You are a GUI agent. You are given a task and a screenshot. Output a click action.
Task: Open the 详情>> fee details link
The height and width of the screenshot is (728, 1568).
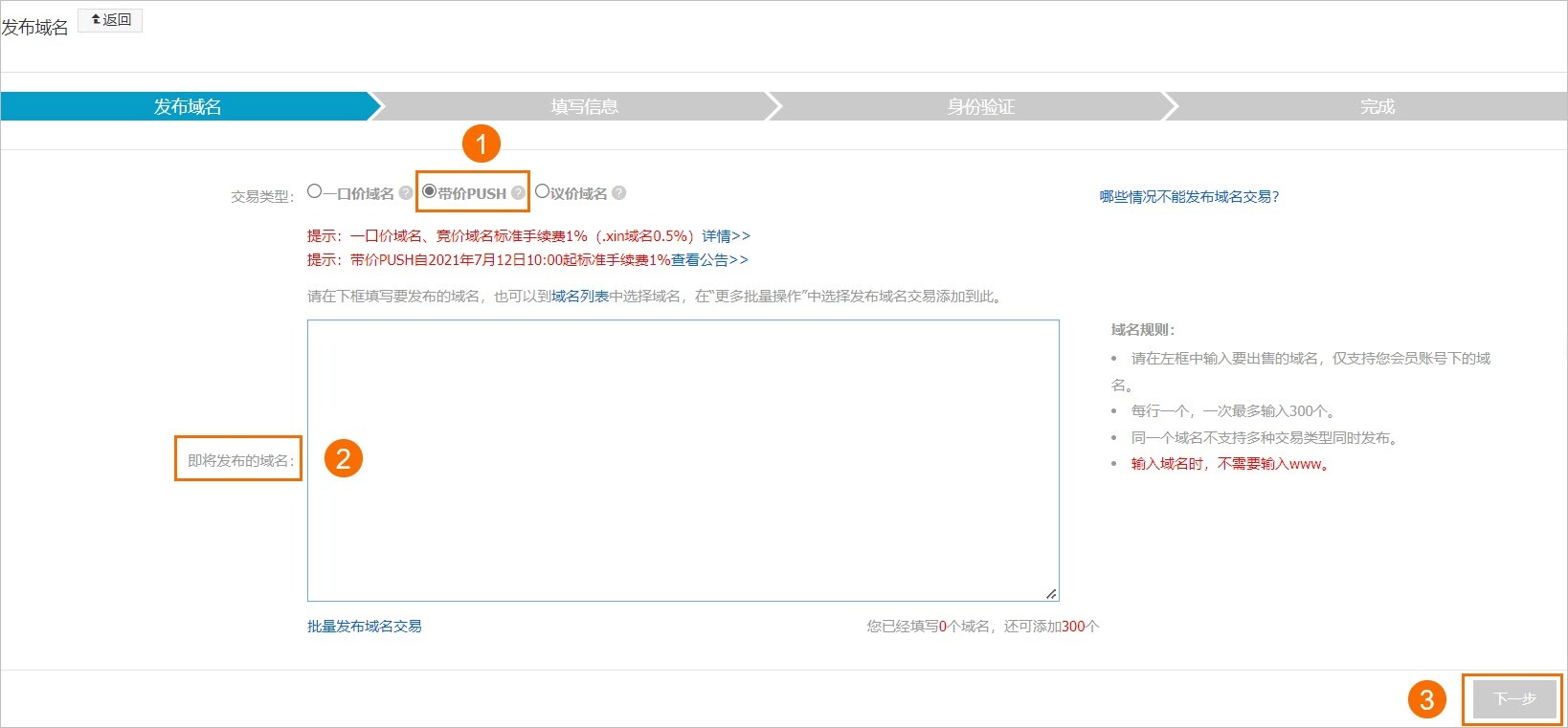point(726,236)
